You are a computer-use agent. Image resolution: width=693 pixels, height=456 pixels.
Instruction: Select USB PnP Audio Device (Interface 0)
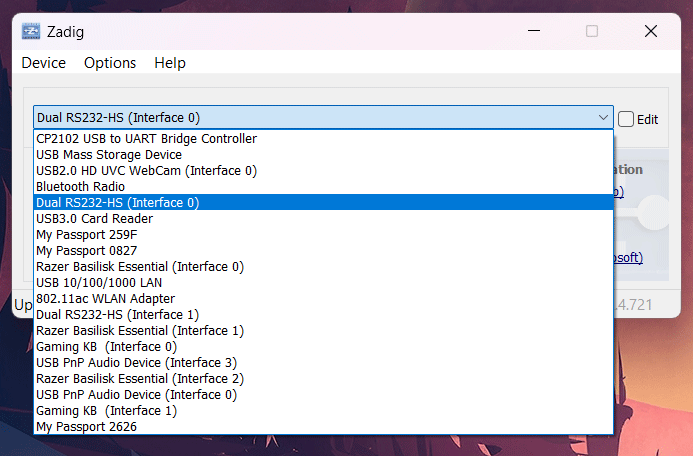pyautogui.click(x=324, y=395)
